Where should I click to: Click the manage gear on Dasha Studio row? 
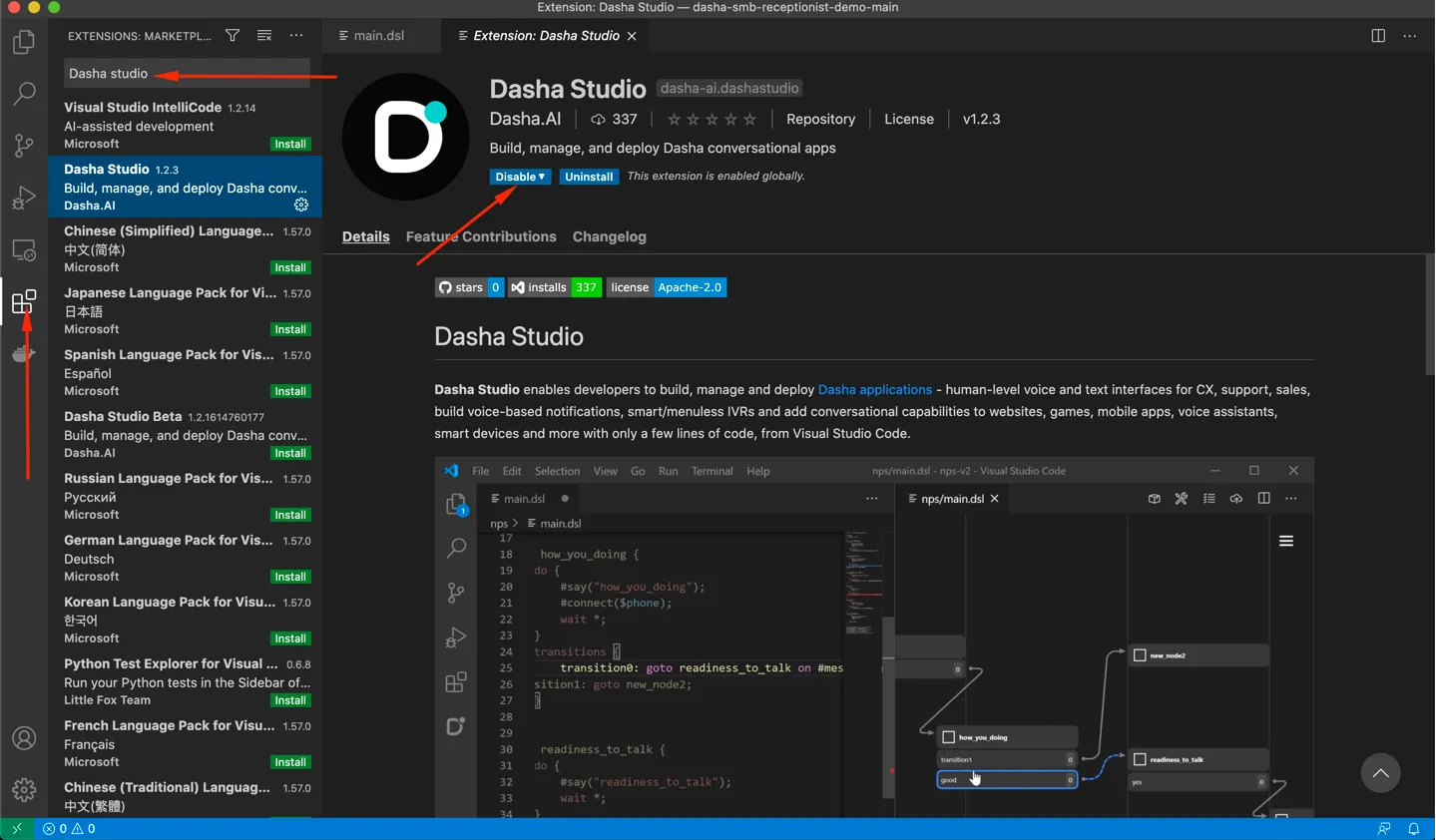[301, 205]
